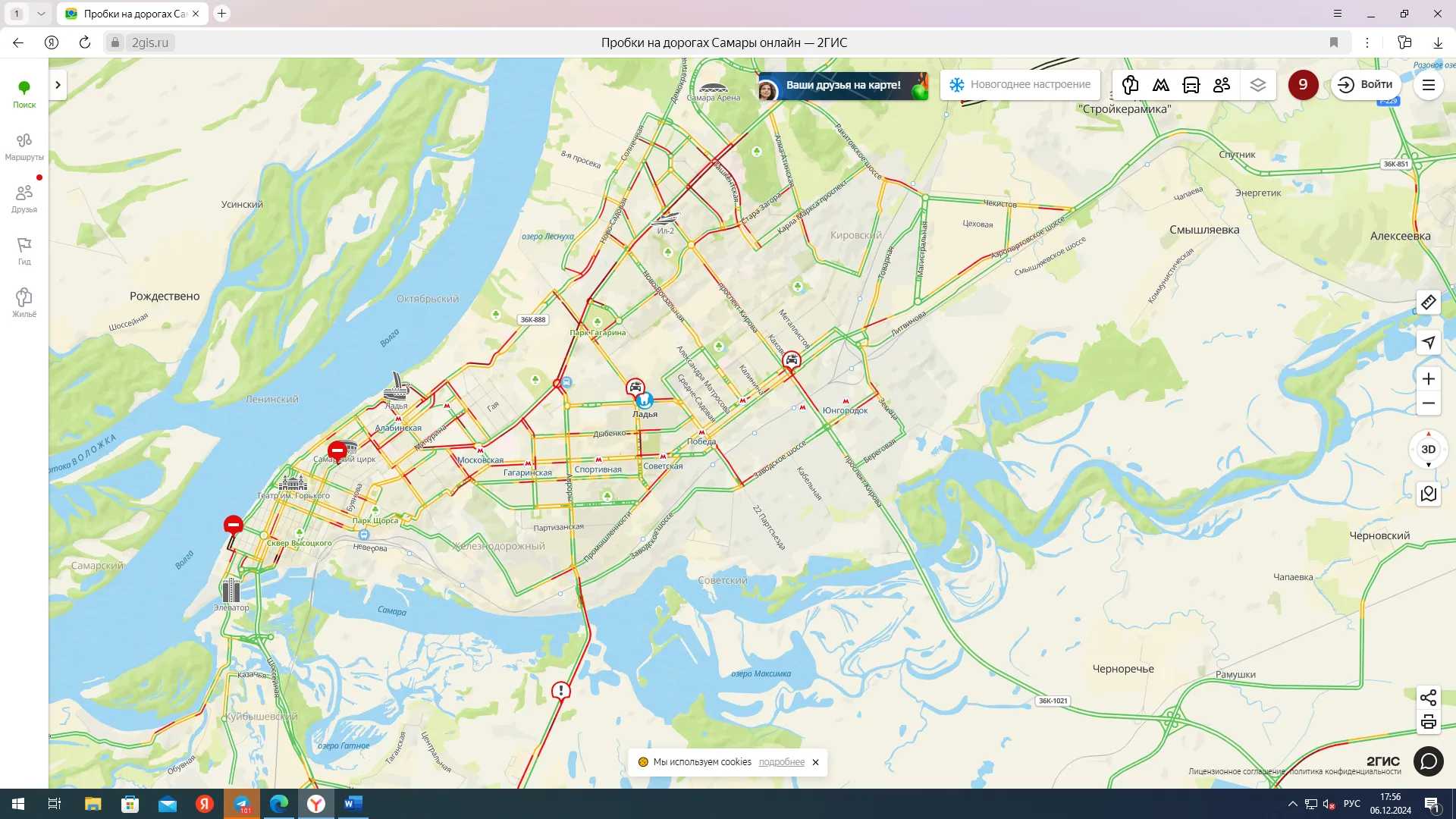Image resolution: width=1456 pixels, height=819 pixels.
Task: Open the hamburger main menu
Action: point(1428,85)
